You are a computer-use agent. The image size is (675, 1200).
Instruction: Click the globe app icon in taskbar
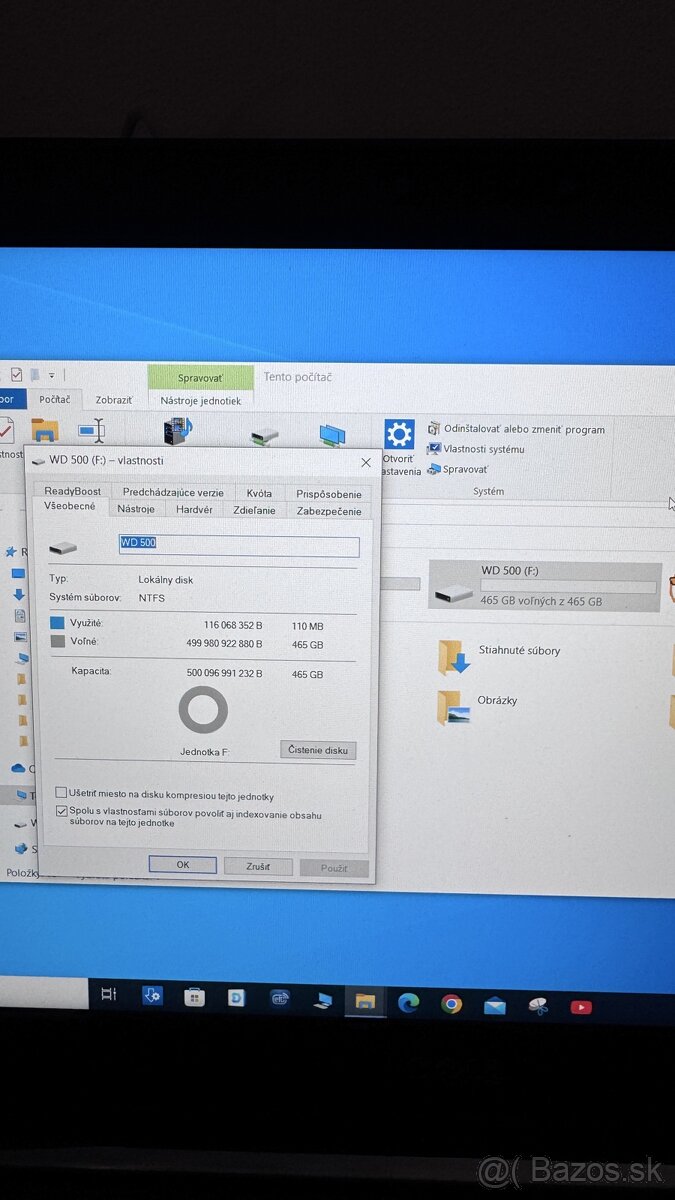(280, 998)
